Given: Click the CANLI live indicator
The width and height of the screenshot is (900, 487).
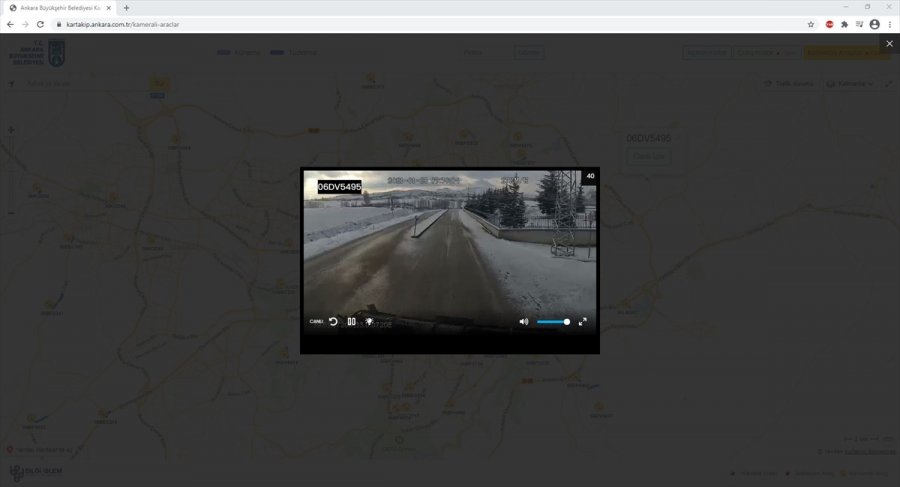Looking at the screenshot, I should 316,322.
